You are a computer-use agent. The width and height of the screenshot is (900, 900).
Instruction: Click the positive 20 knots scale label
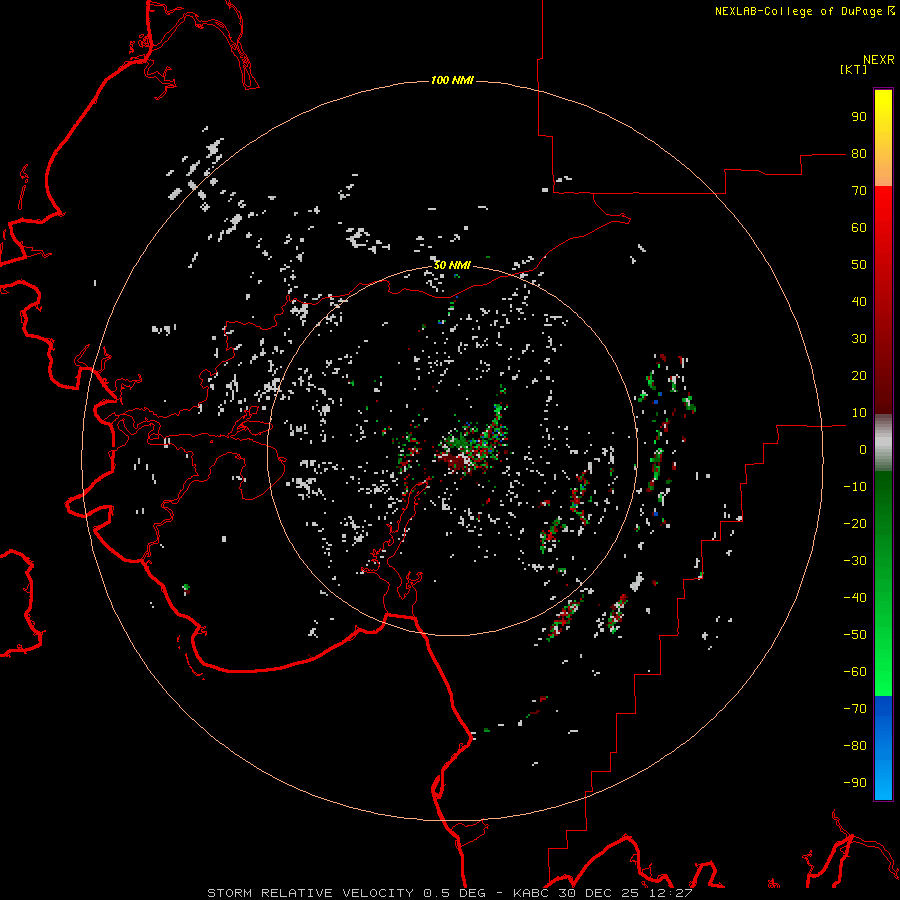tap(859, 376)
